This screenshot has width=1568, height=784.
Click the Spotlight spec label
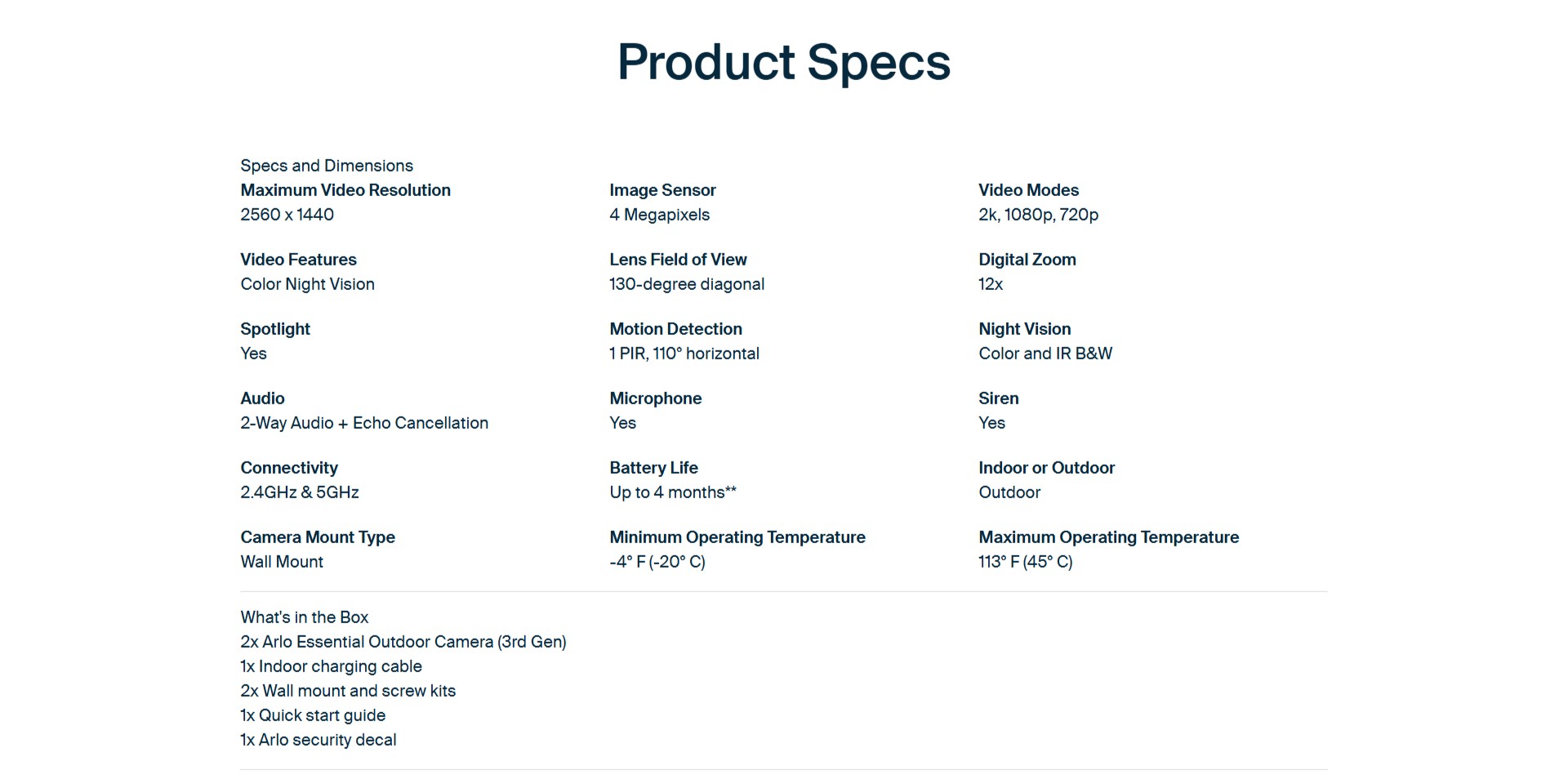click(x=274, y=329)
